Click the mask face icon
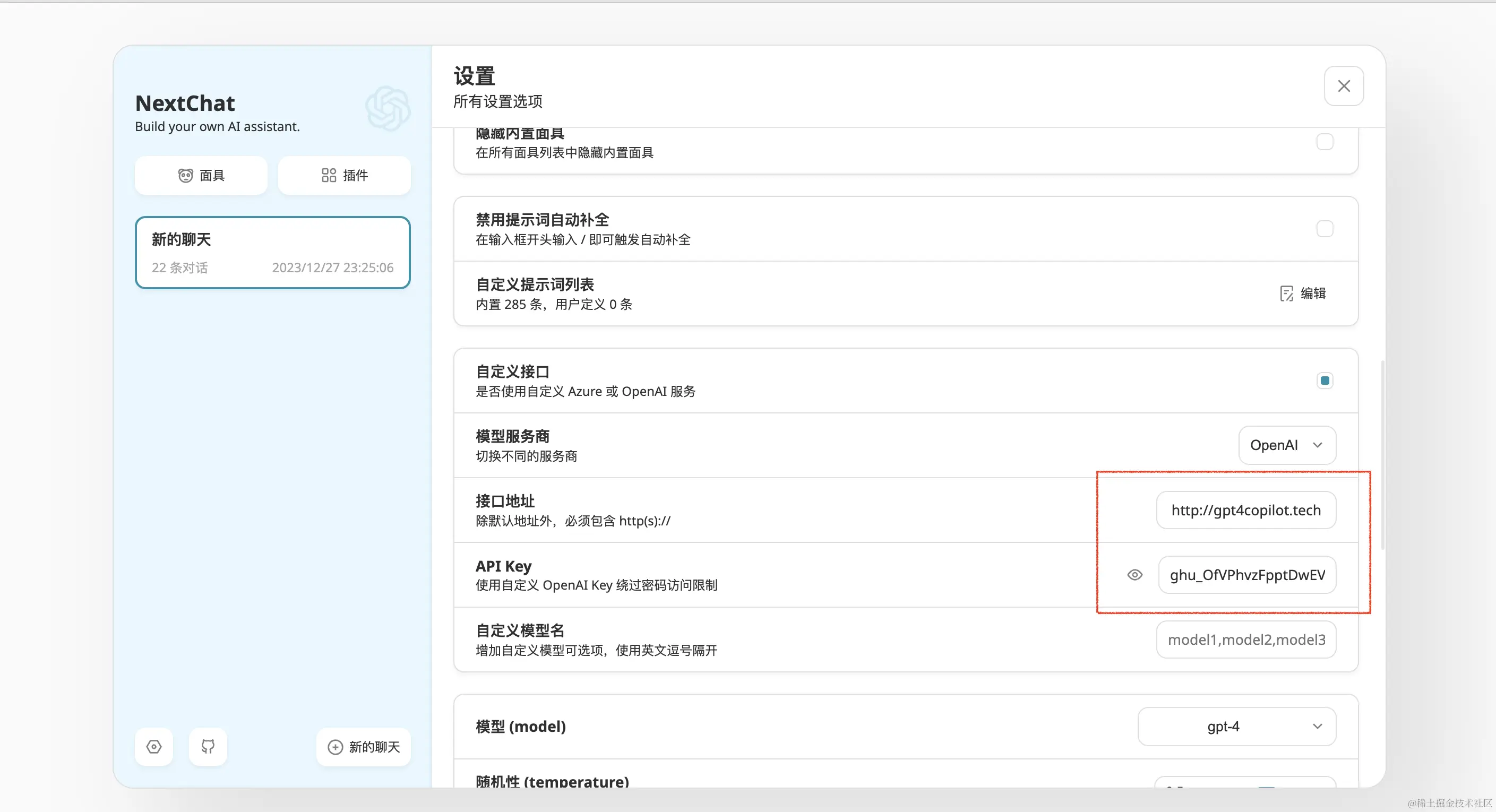1496x812 pixels. point(185,175)
